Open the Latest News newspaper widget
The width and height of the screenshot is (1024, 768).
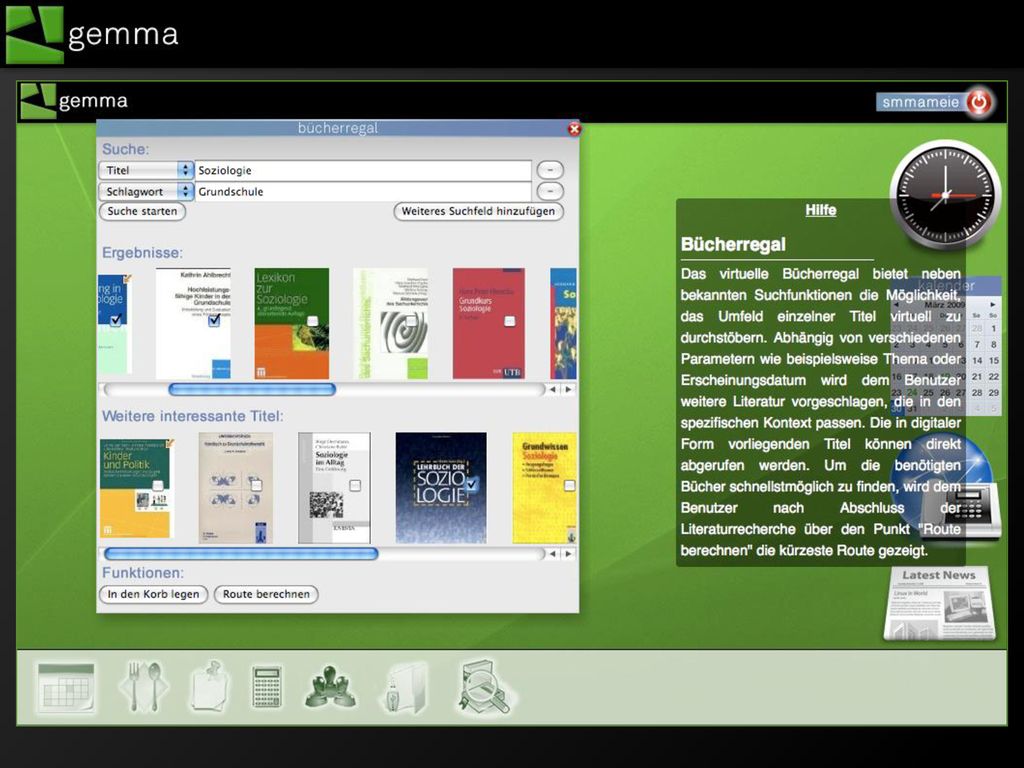[940, 604]
